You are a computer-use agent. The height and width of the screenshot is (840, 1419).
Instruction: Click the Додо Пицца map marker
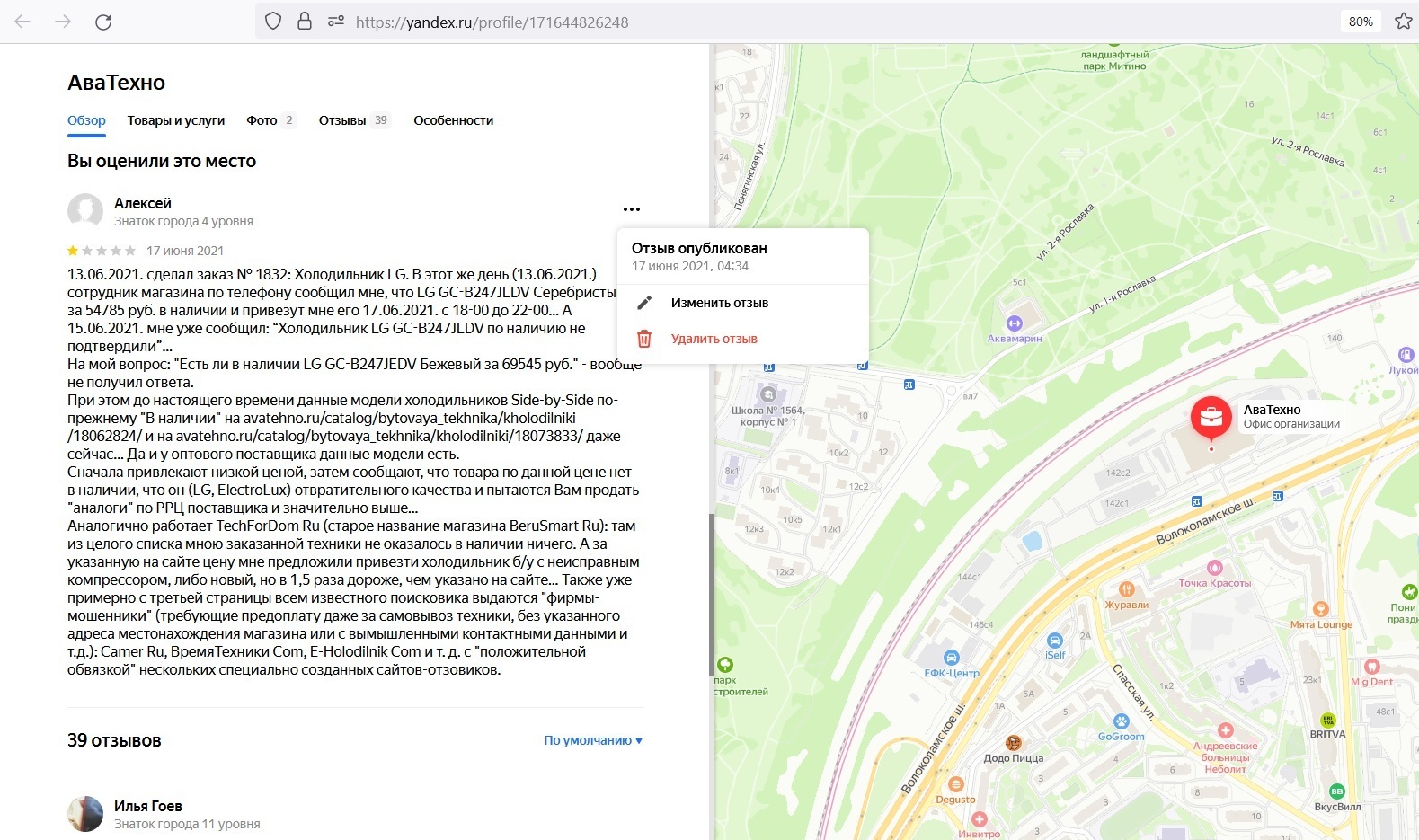[1014, 742]
